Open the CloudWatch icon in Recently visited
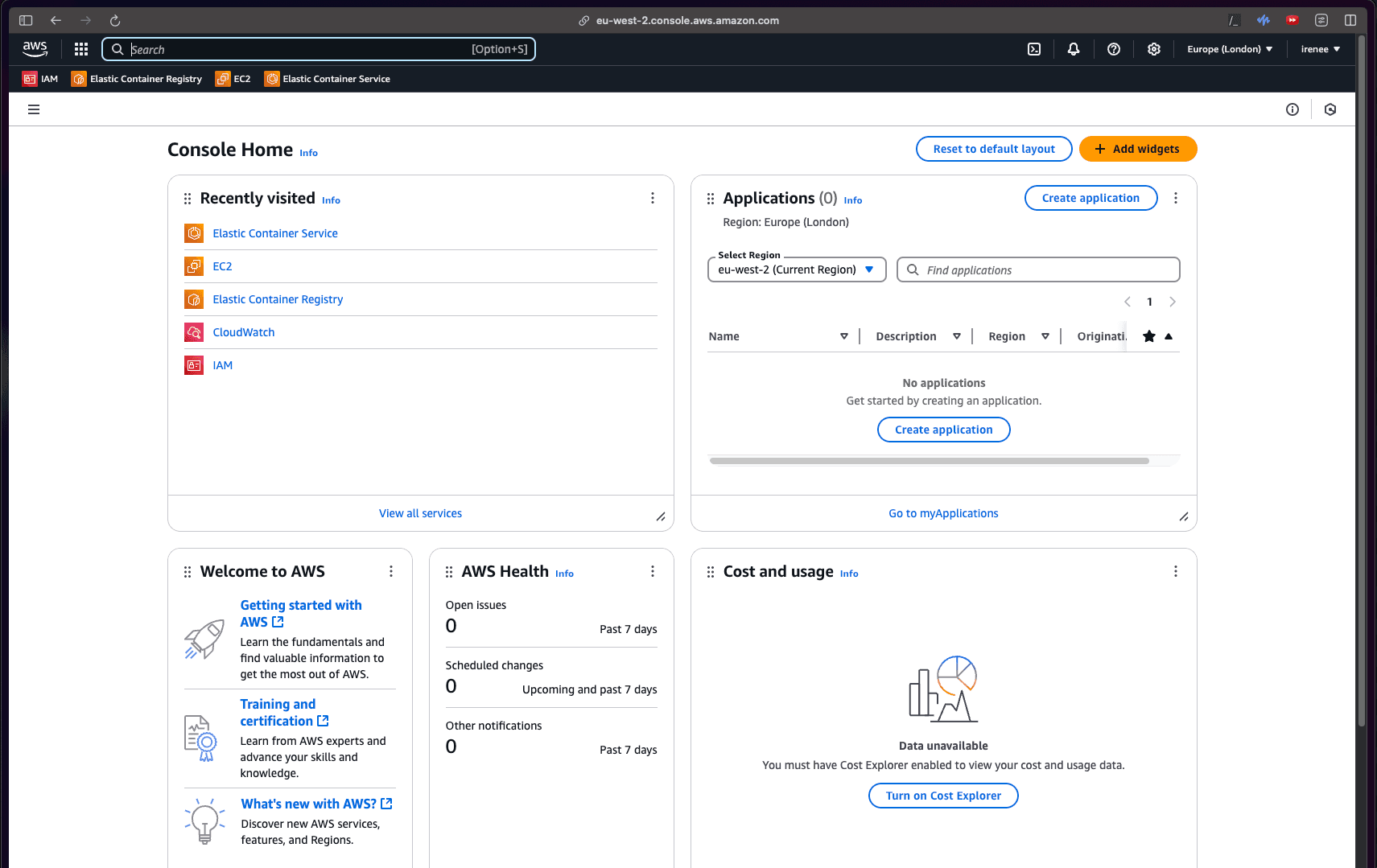This screenshot has width=1377, height=868. pyautogui.click(x=194, y=331)
